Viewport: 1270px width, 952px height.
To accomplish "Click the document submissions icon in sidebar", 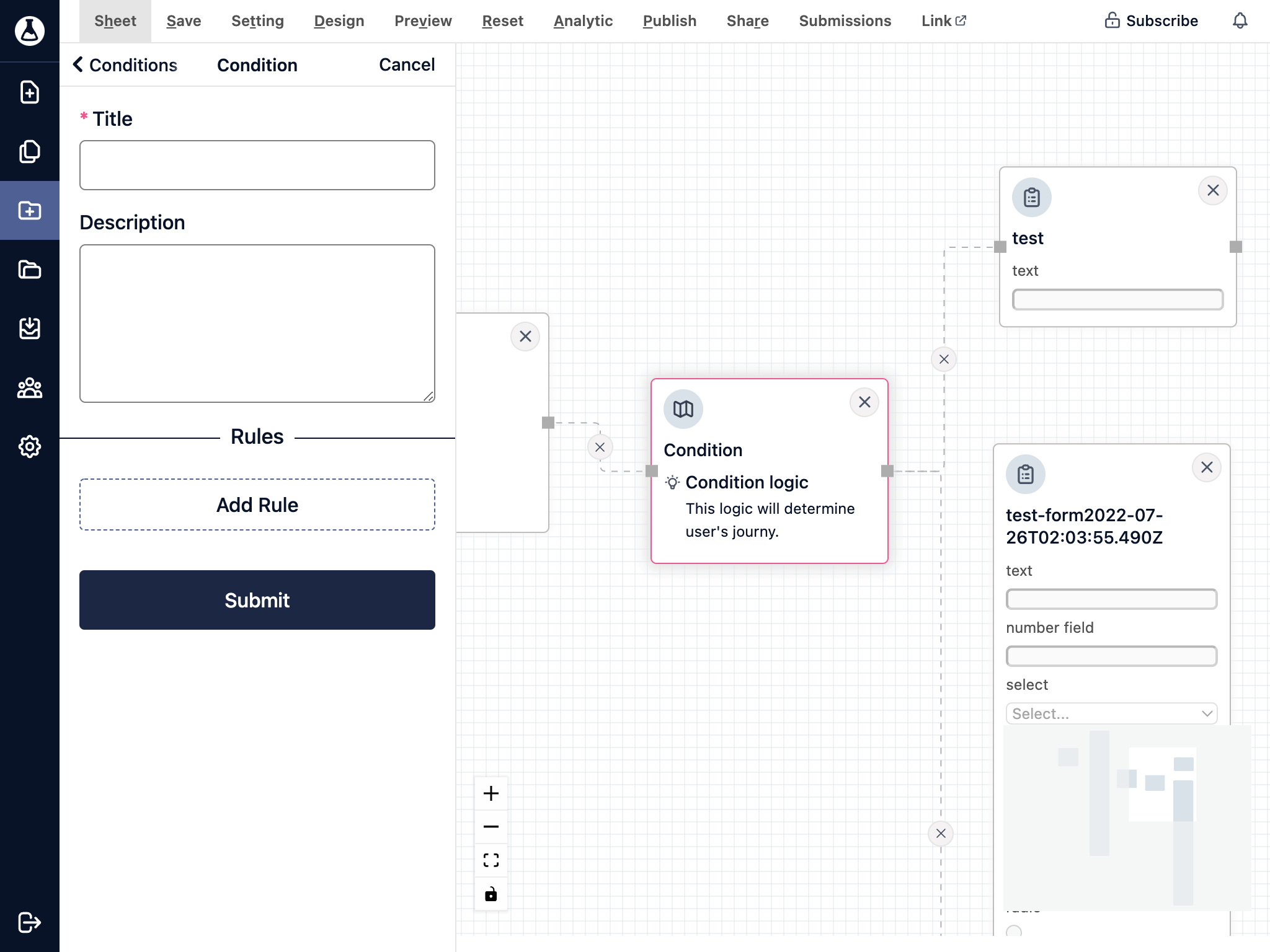I will click(x=30, y=328).
